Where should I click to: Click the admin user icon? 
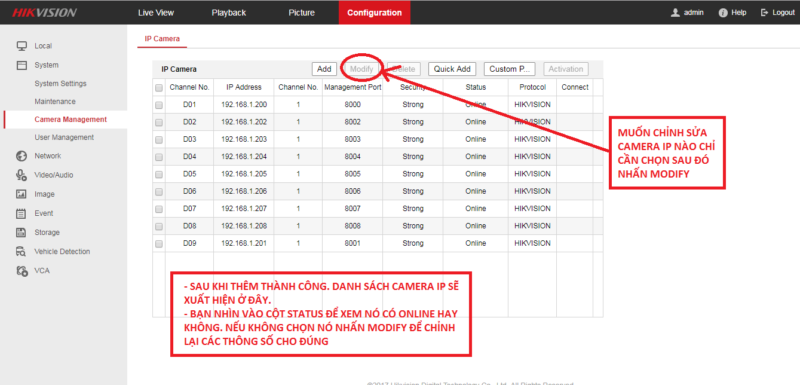click(x=676, y=13)
